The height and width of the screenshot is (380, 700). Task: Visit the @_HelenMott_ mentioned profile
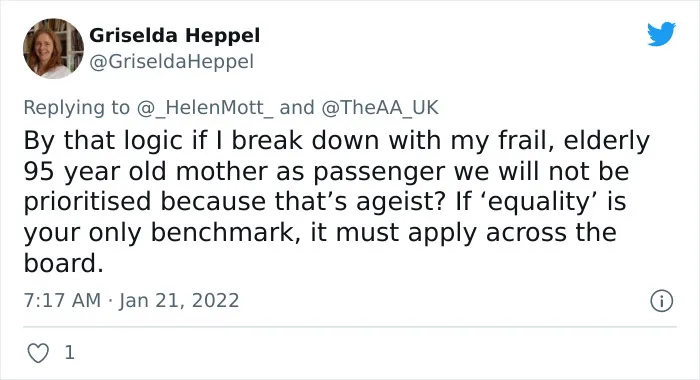pyautogui.click(x=205, y=108)
